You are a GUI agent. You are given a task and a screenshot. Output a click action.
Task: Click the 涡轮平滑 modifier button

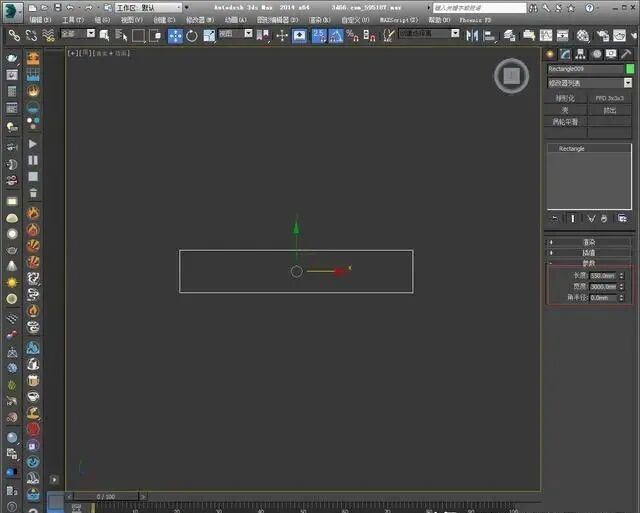tap(565, 122)
